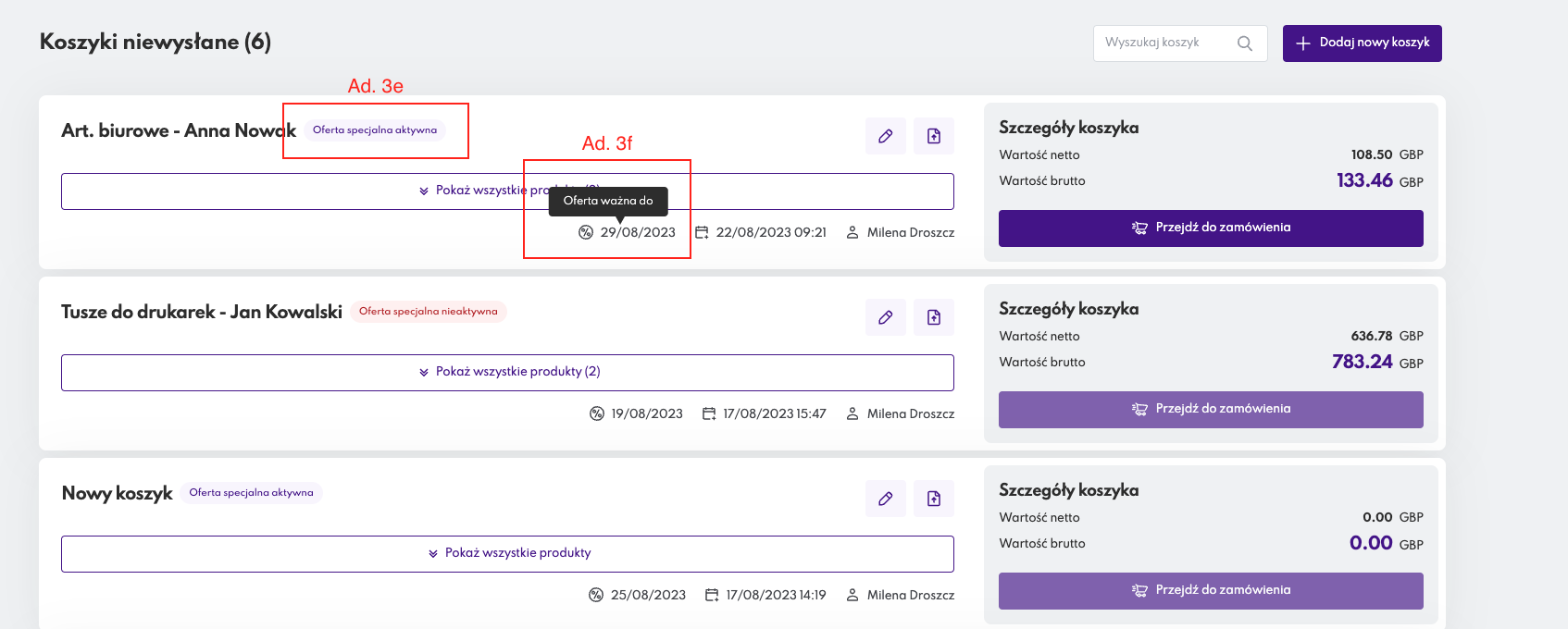The height and width of the screenshot is (629, 1568).
Task: Click Dodaj nowy koszyk button
Action: pyautogui.click(x=1362, y=43)
